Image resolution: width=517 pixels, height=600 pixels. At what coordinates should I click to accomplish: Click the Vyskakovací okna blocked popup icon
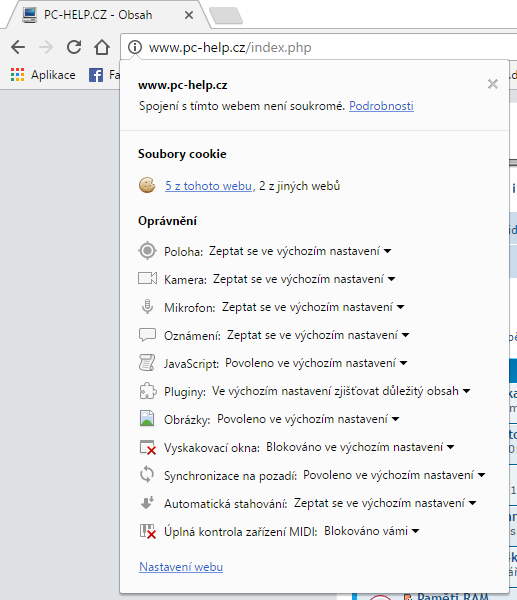pyautogui.click(x=148, y=447)
